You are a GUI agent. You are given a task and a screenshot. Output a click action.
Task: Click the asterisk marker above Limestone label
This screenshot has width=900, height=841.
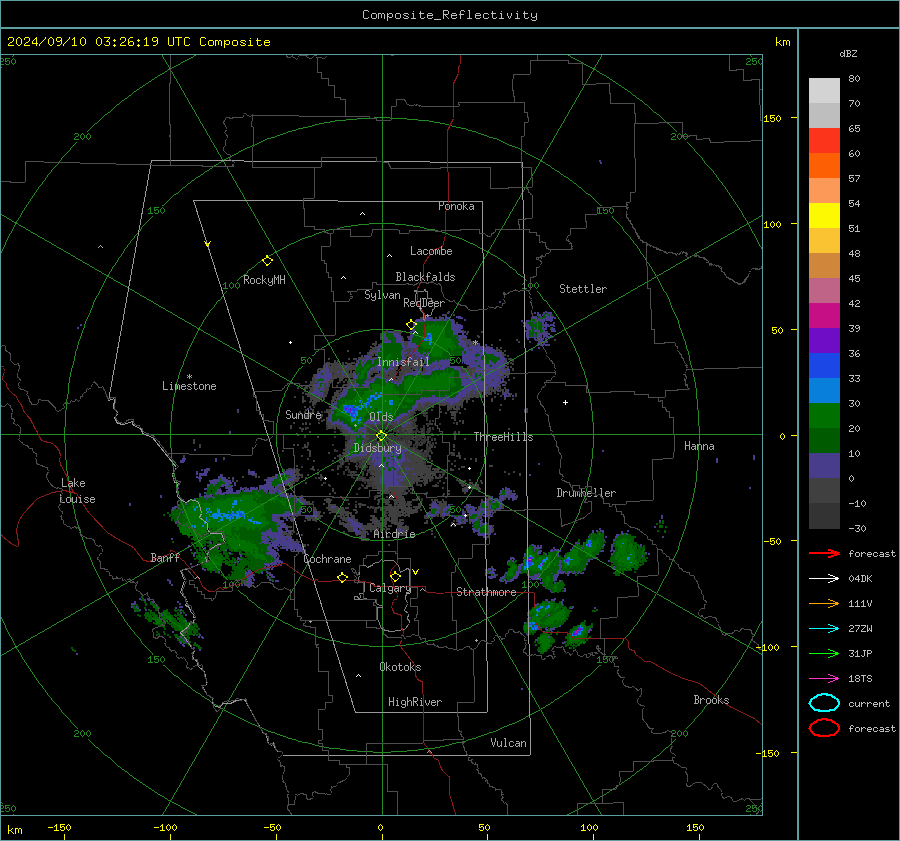(189, 377)
